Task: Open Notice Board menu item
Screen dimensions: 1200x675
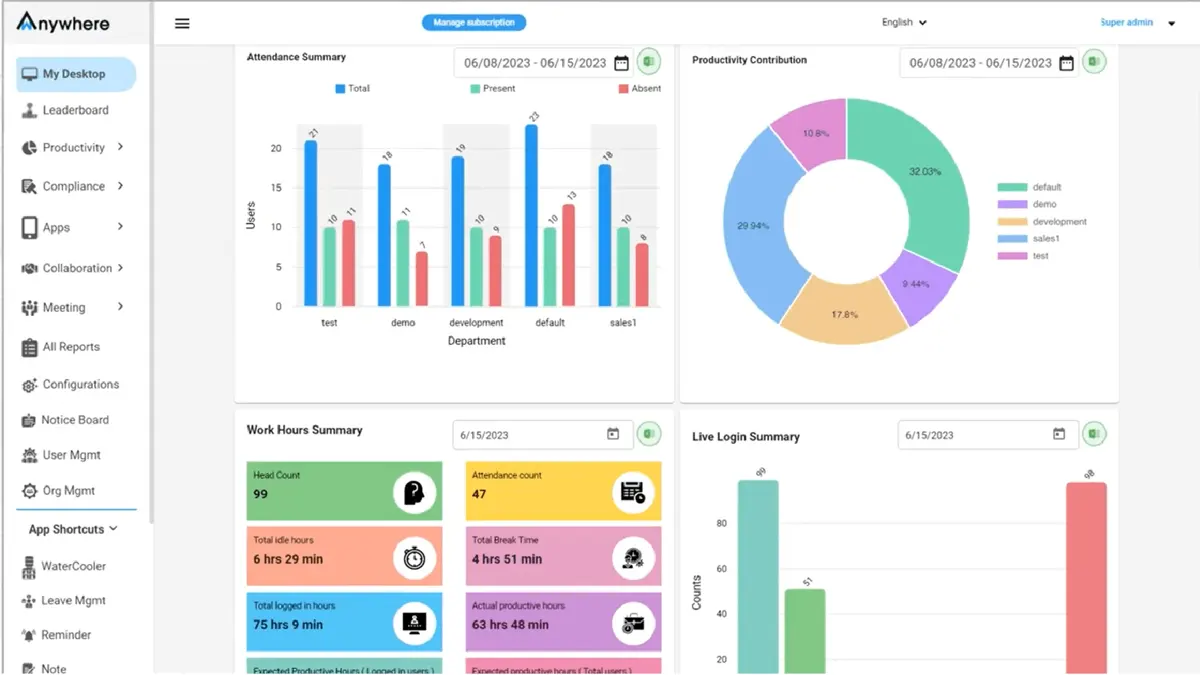Action: pos(76,421)
